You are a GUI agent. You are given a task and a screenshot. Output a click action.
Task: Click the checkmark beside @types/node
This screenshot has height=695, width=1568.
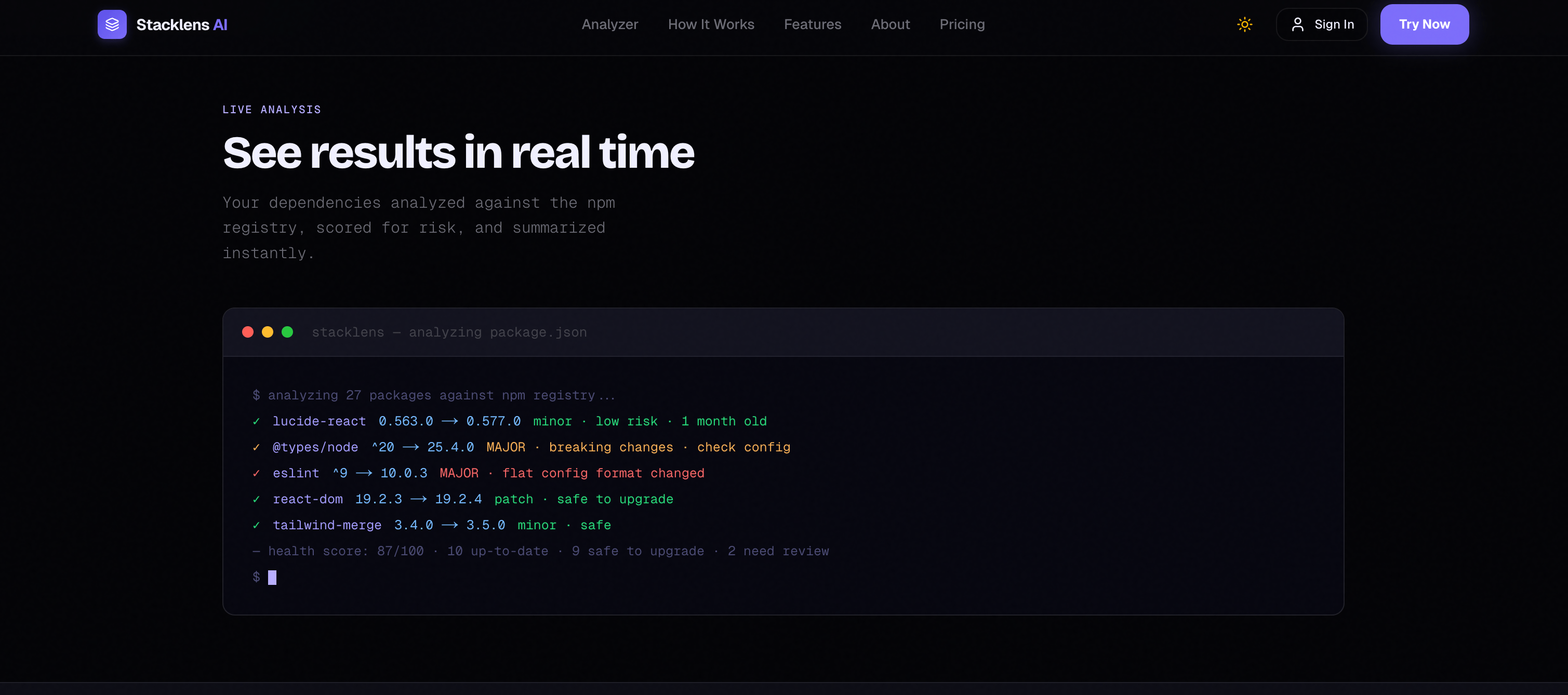257,447
